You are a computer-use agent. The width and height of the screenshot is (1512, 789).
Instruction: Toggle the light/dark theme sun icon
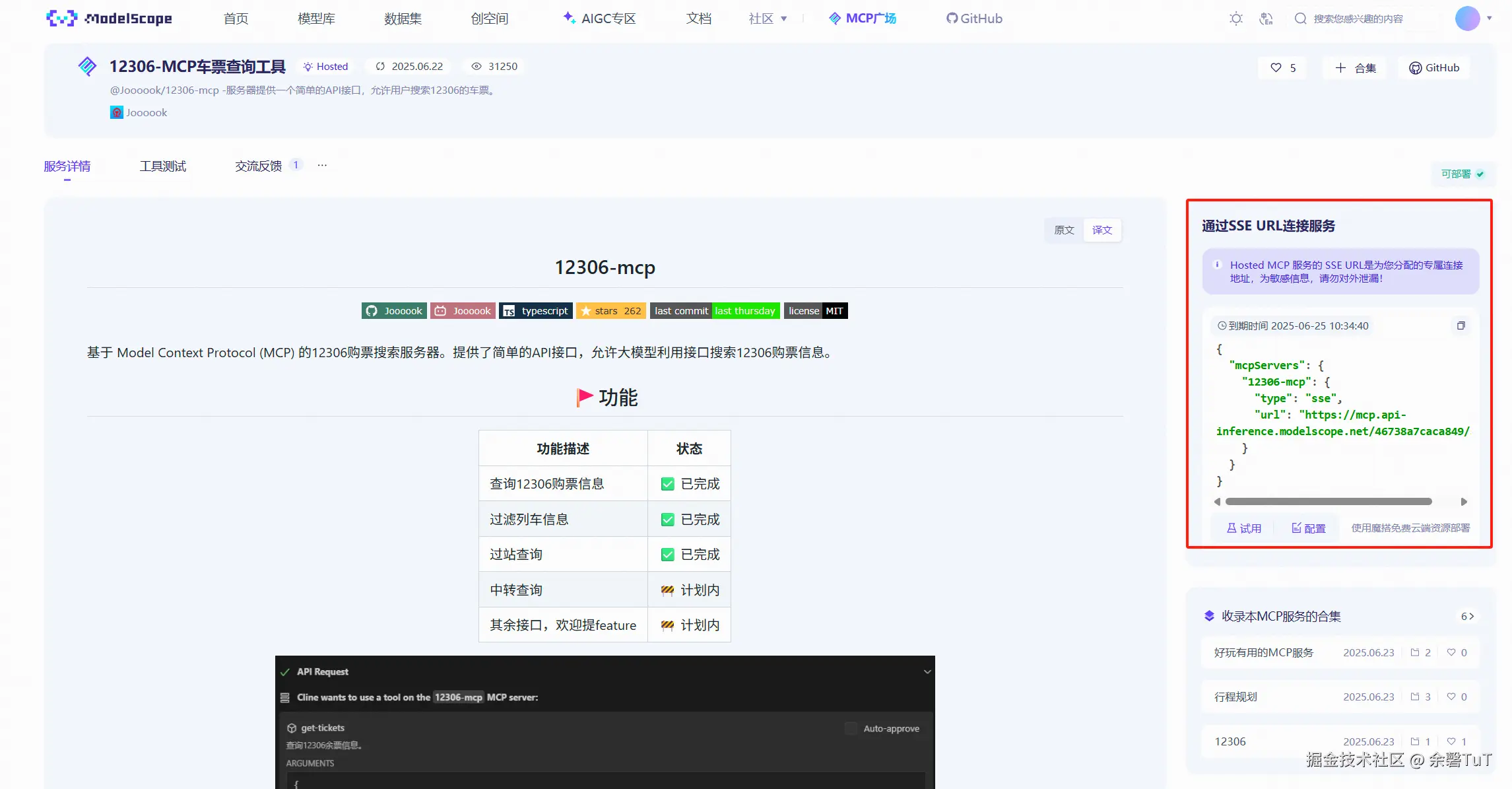coord(1236,18)
